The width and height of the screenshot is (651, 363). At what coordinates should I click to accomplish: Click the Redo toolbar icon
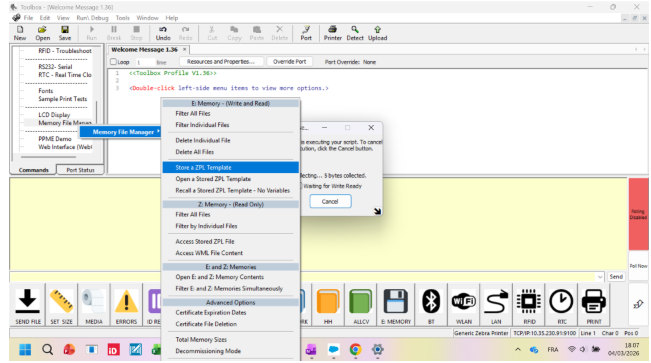pos(186,33)
